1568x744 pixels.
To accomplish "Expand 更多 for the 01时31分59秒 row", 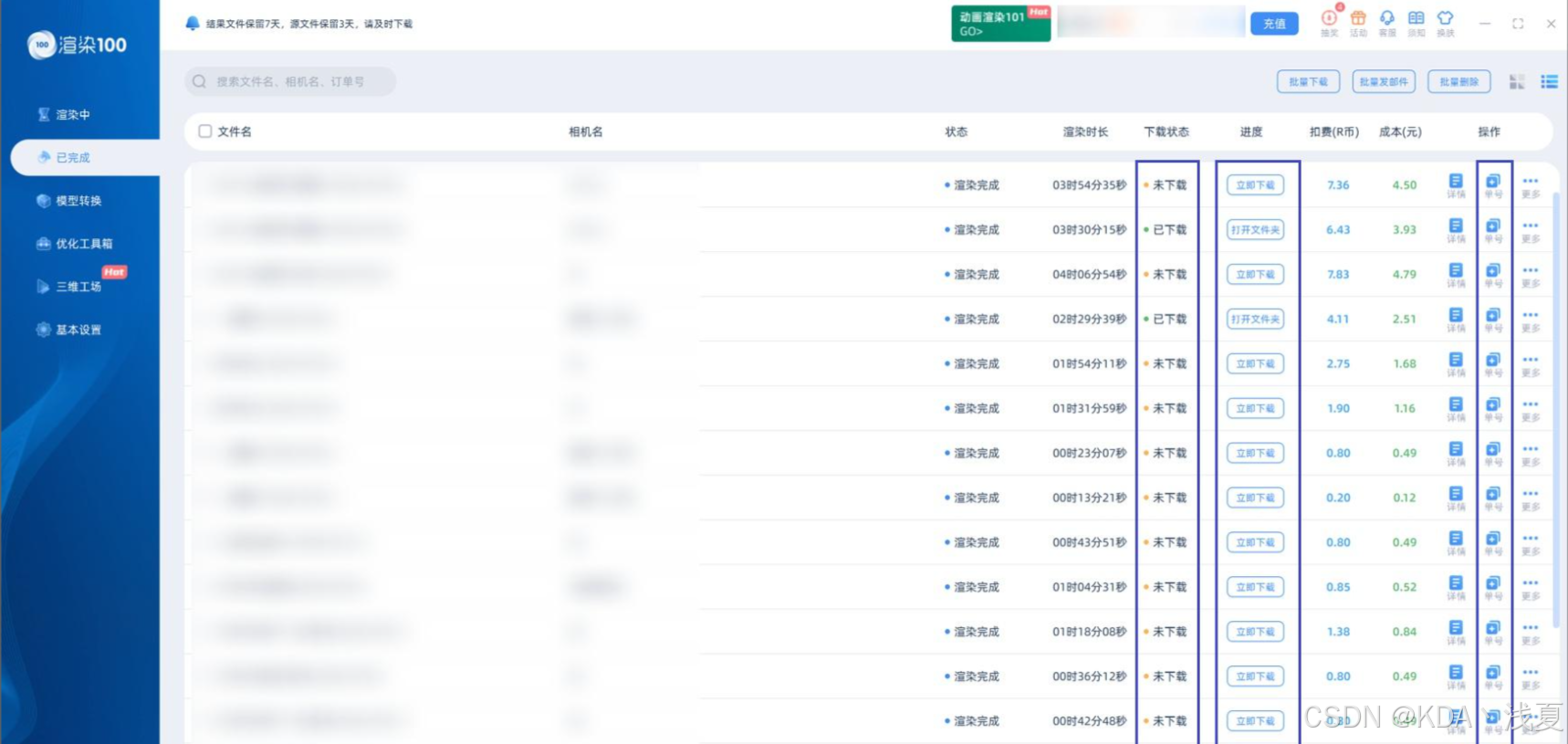I will coord(1531,409).
